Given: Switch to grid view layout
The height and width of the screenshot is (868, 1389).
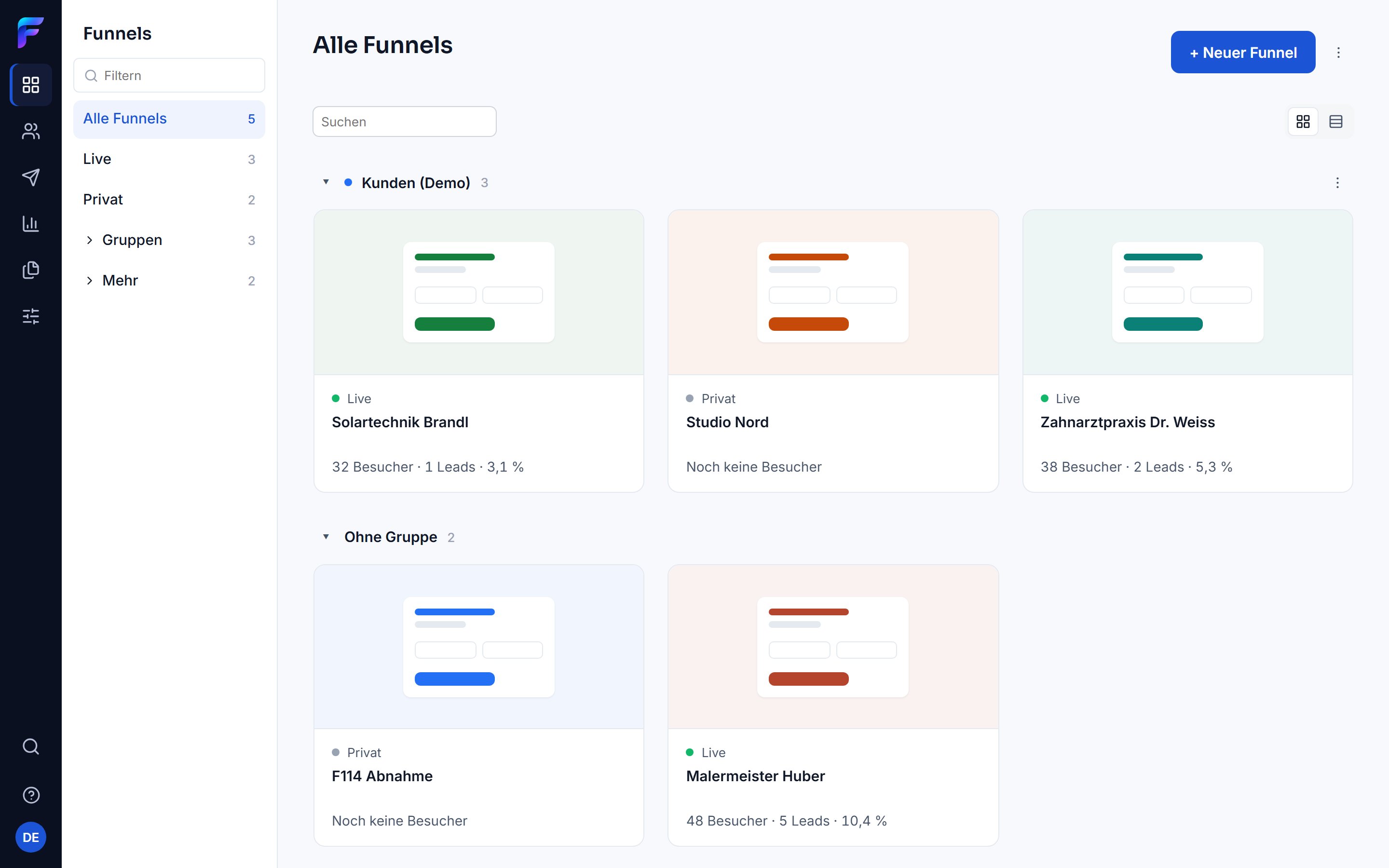Looking at the screenshot, I should pos(1303,122).
